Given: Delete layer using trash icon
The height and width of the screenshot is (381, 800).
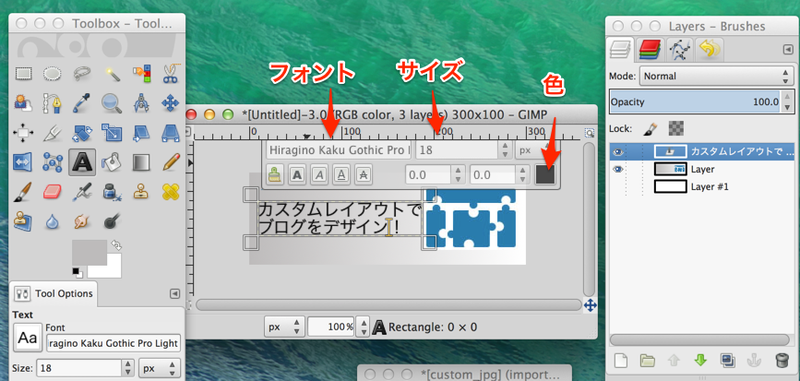Looking at the screenshot, I should pos(781,361).
